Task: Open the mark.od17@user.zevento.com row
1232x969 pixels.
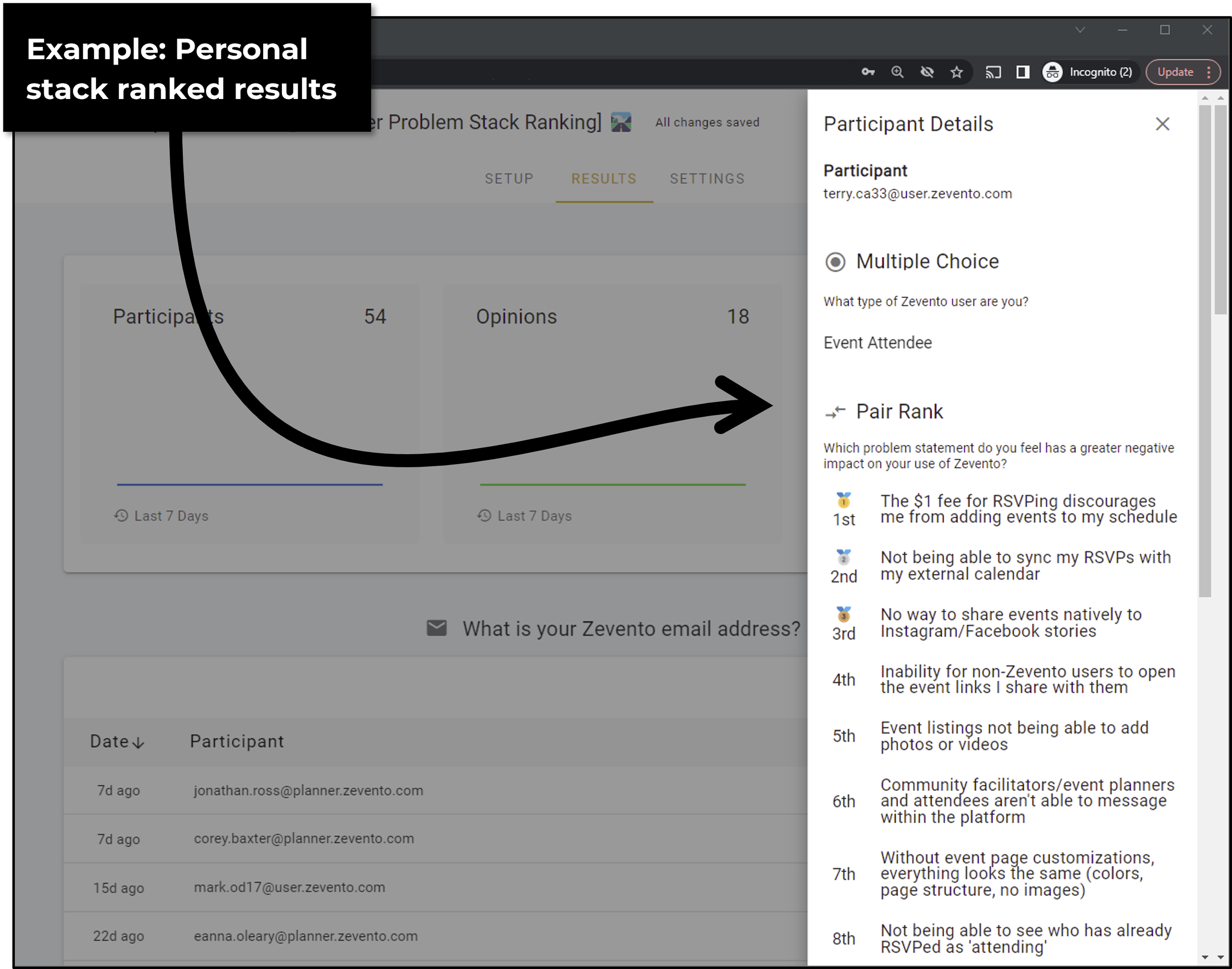Action: pyautogui.click(x=435, y=887)
